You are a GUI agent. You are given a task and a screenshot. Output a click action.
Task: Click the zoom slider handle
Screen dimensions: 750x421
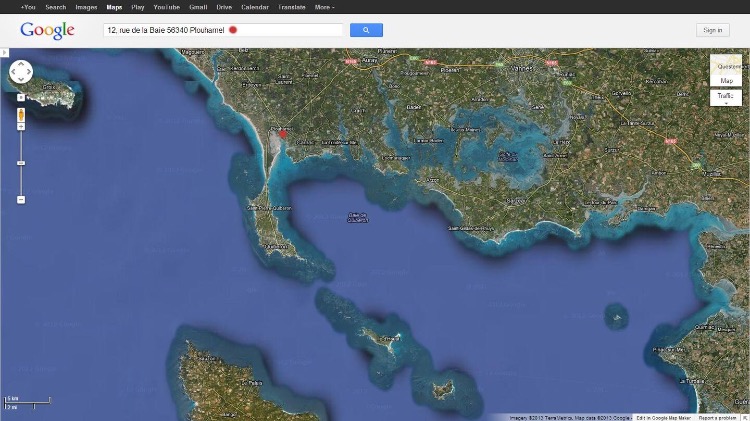point(21,162)
